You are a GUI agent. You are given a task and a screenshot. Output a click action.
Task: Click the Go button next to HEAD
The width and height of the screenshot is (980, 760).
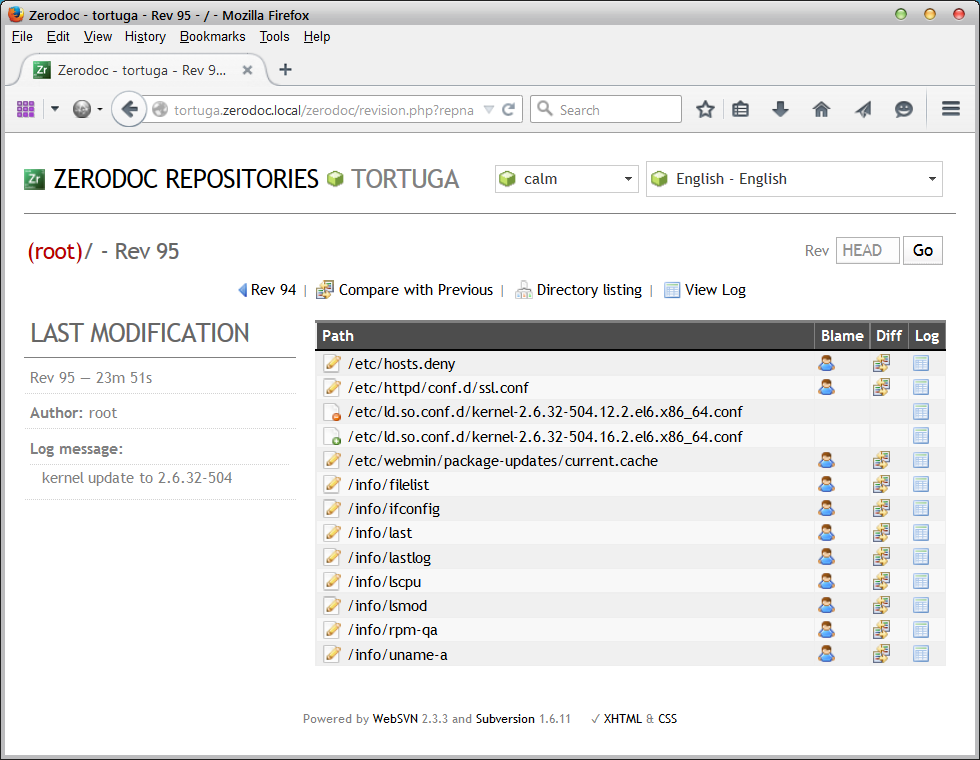point(922,250)
